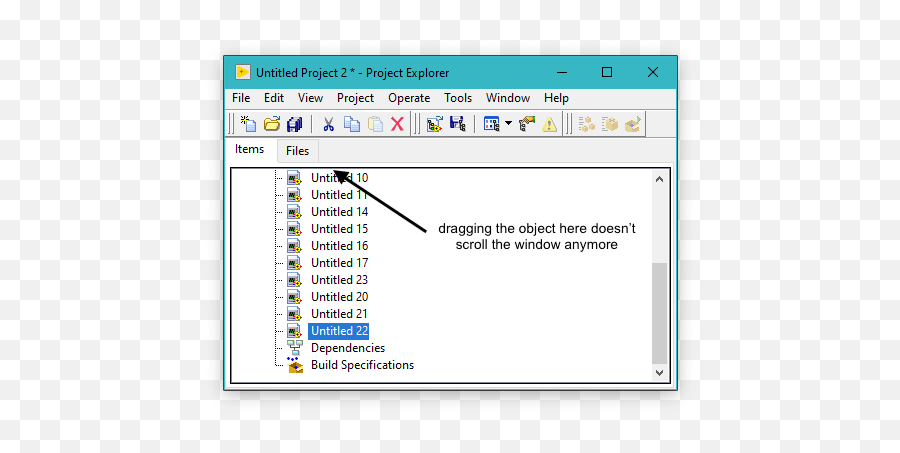This screenshot has width=900, height=453.
Task: Open the Filter Project View dropdown arrow
Action: (x=508, y=123)
